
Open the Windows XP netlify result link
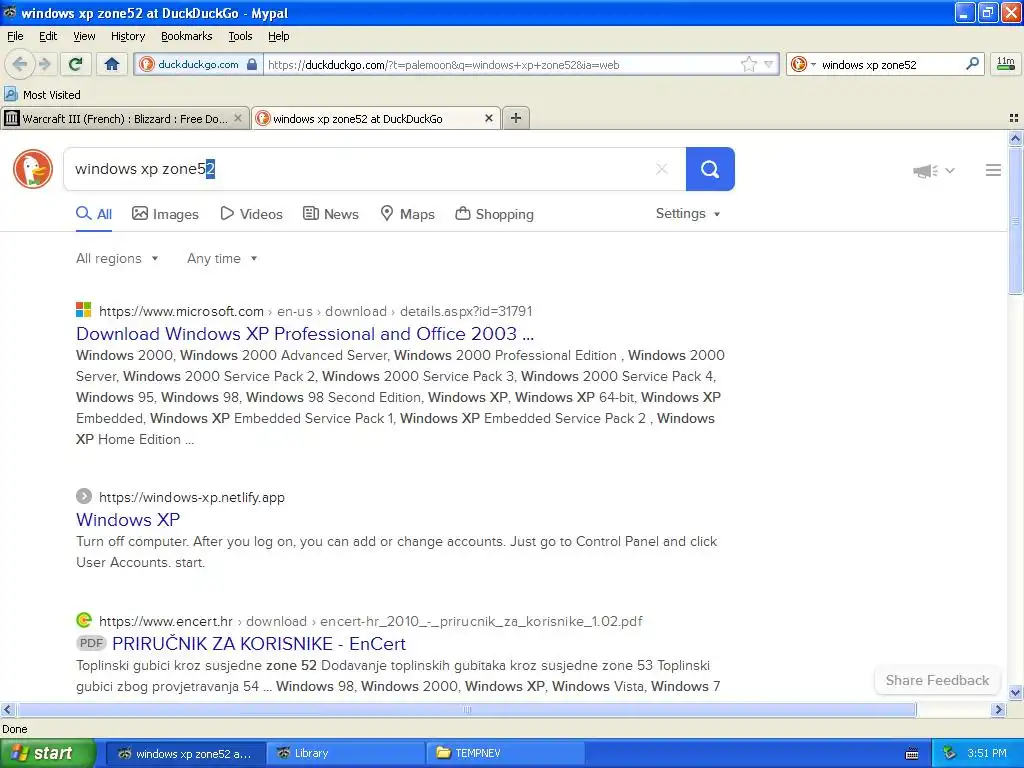pyautogui.click(x=128, y=520)
